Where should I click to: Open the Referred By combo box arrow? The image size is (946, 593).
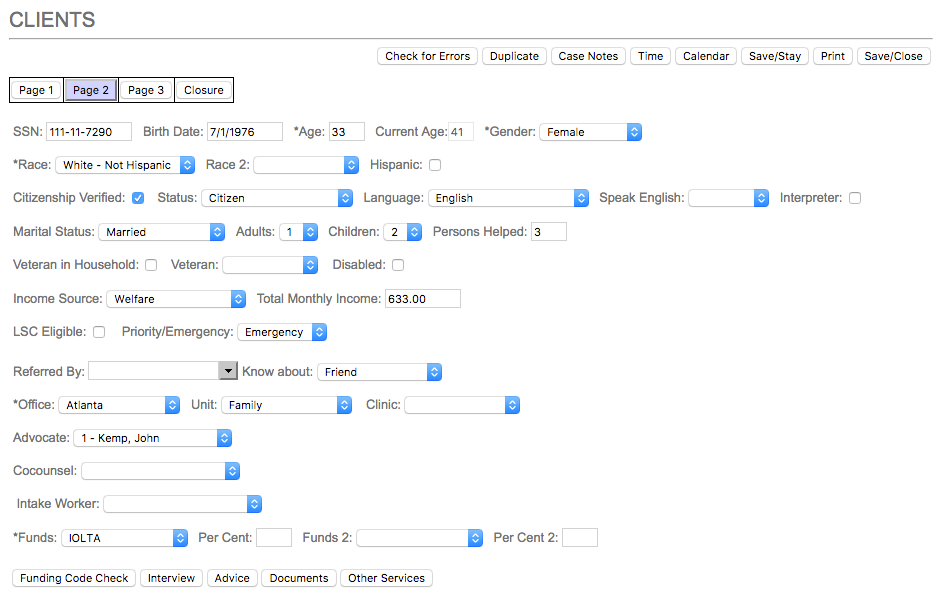228,371
